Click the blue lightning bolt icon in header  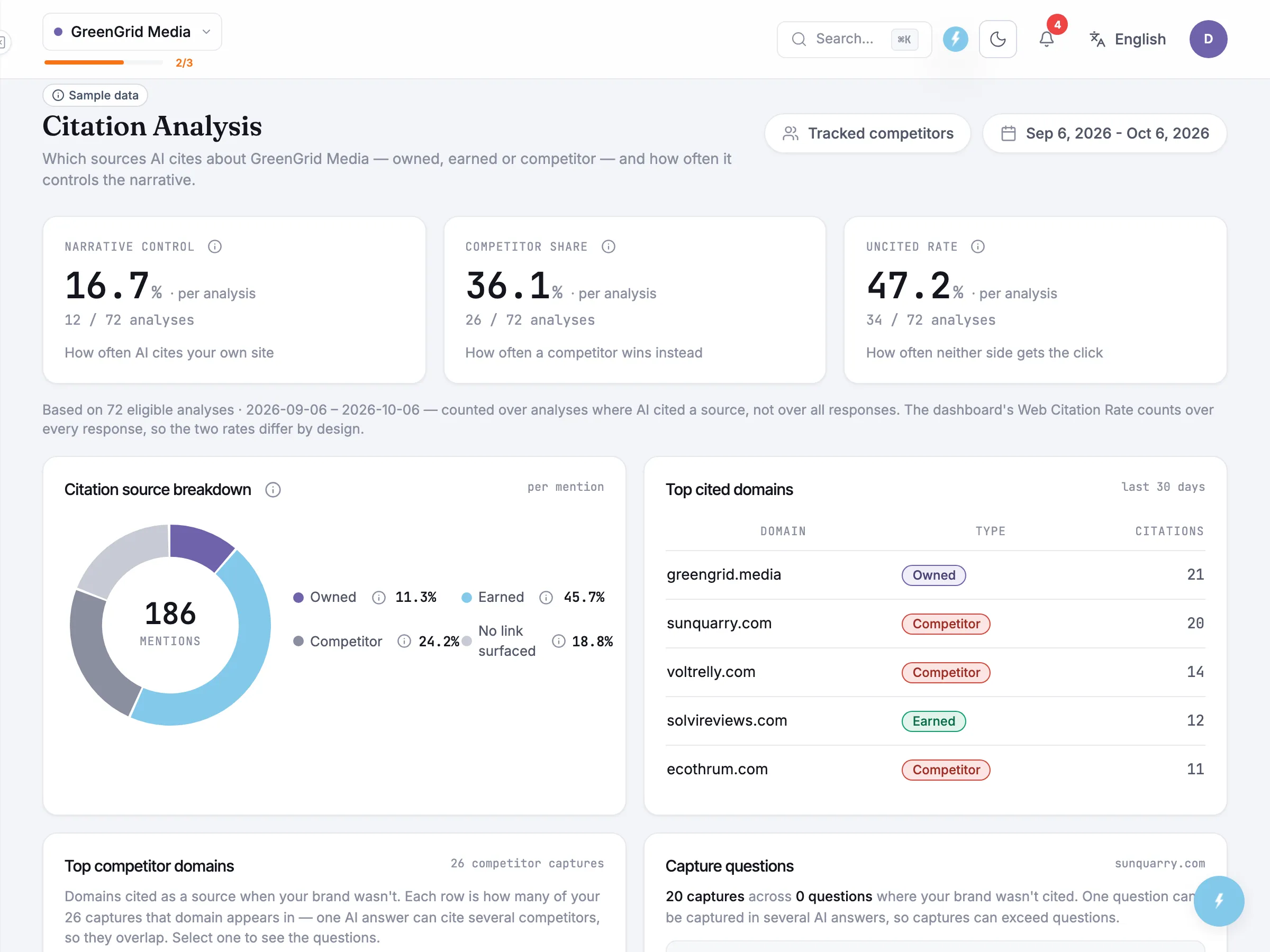(955, 39)
